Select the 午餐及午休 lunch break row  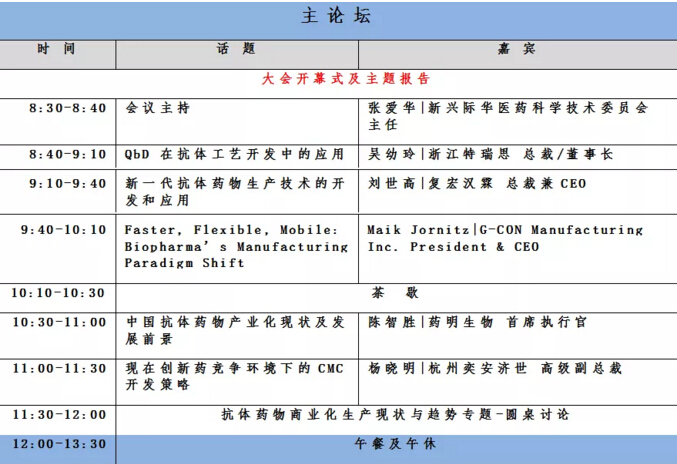point(395,443)
